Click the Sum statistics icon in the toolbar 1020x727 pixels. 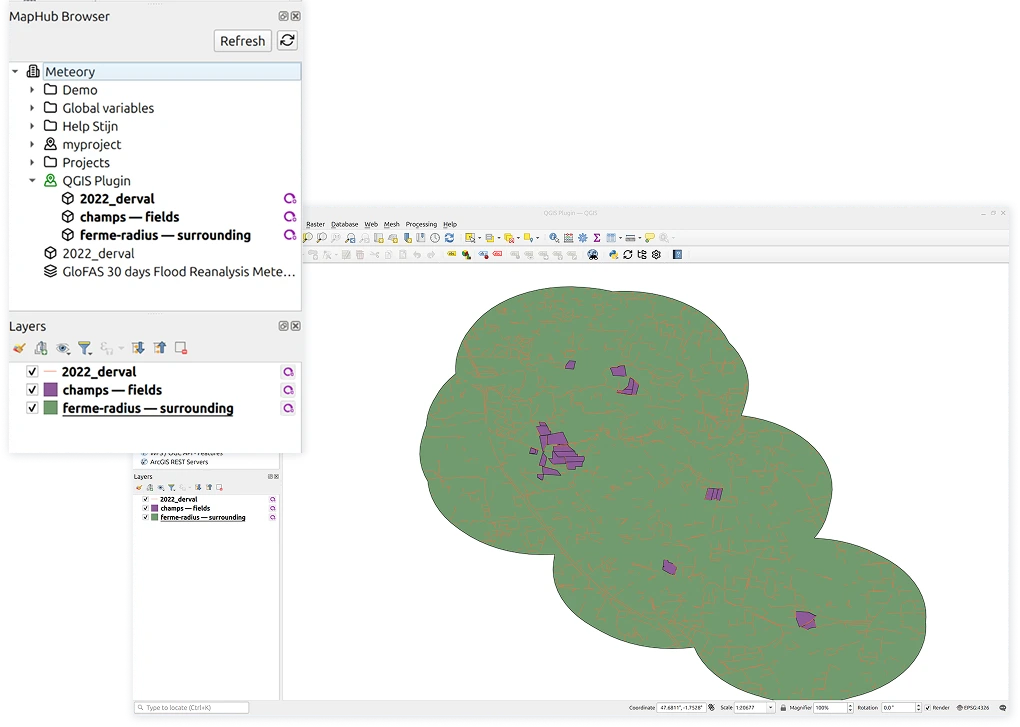pos(597,237)
